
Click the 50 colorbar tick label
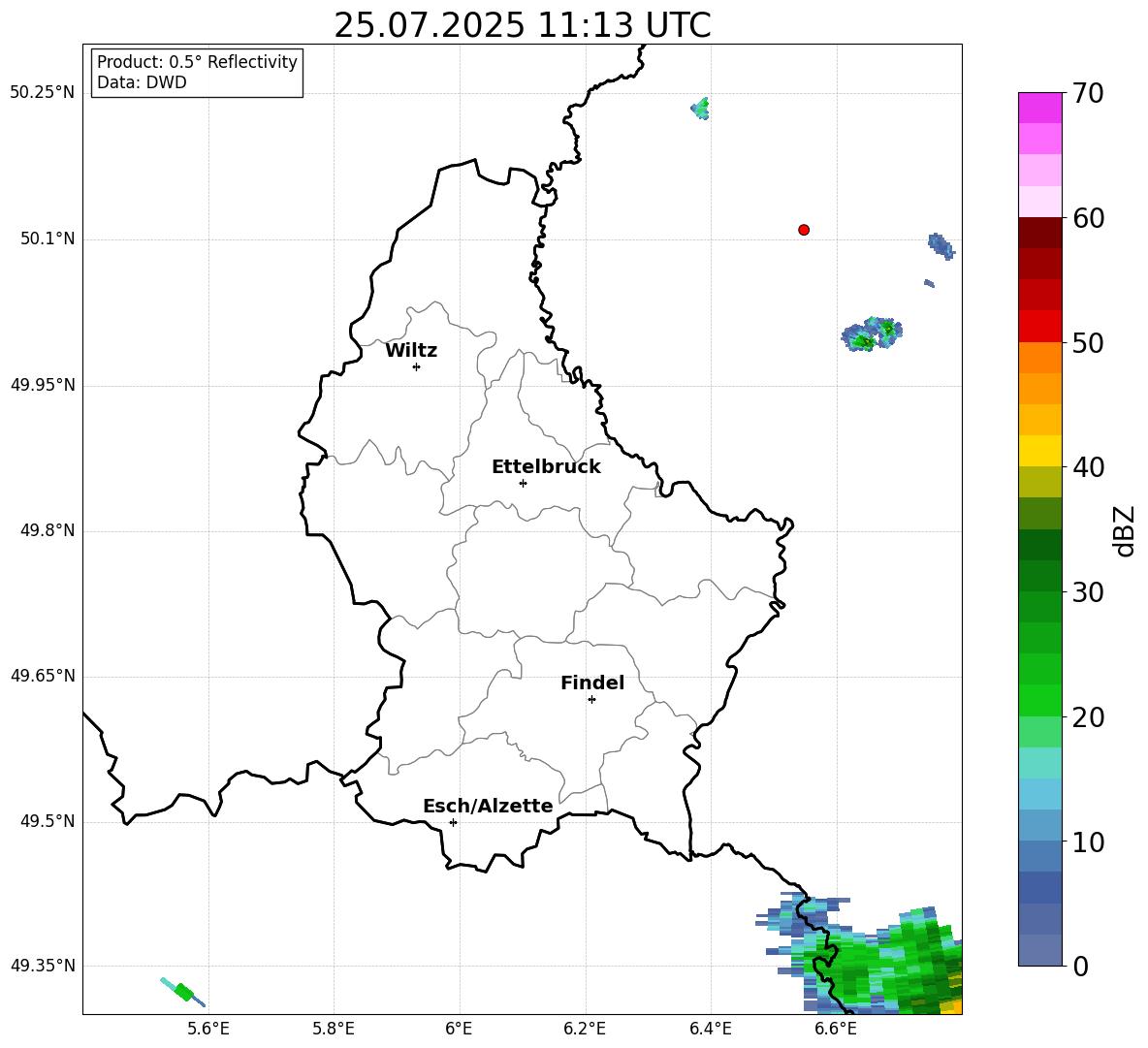pyautogui.click(x=1088, y=342)
